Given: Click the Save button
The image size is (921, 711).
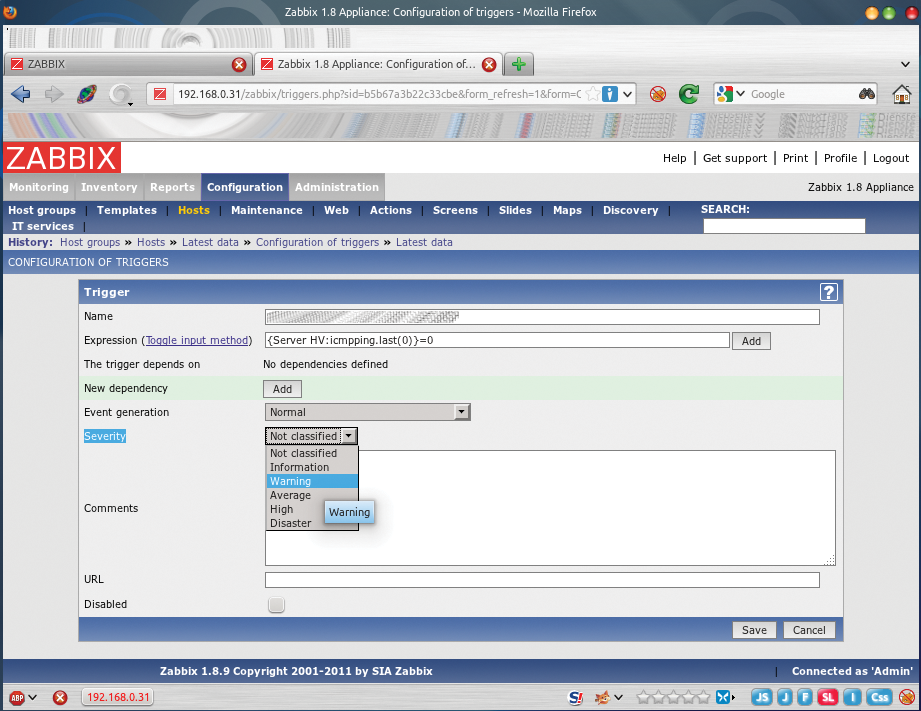Looking at the screenshot, I should pyautogui.click(x=753, y=630).
